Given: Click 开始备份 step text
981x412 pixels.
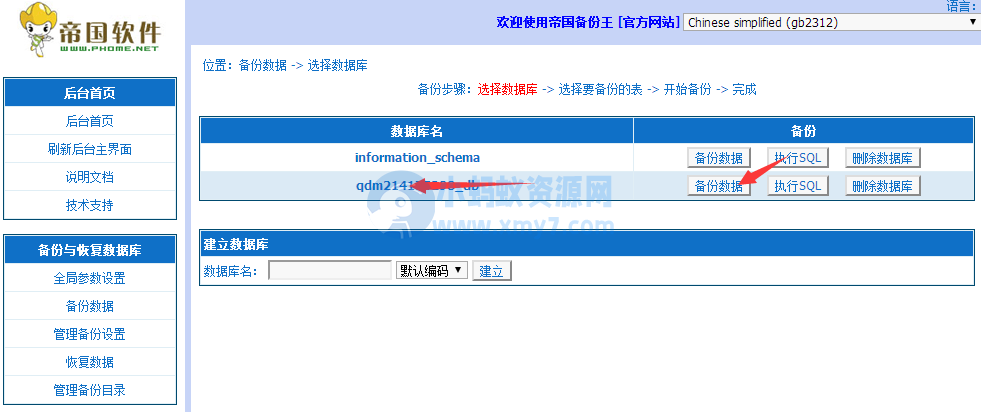Looking at the screenshot, I should pos(688,89).
